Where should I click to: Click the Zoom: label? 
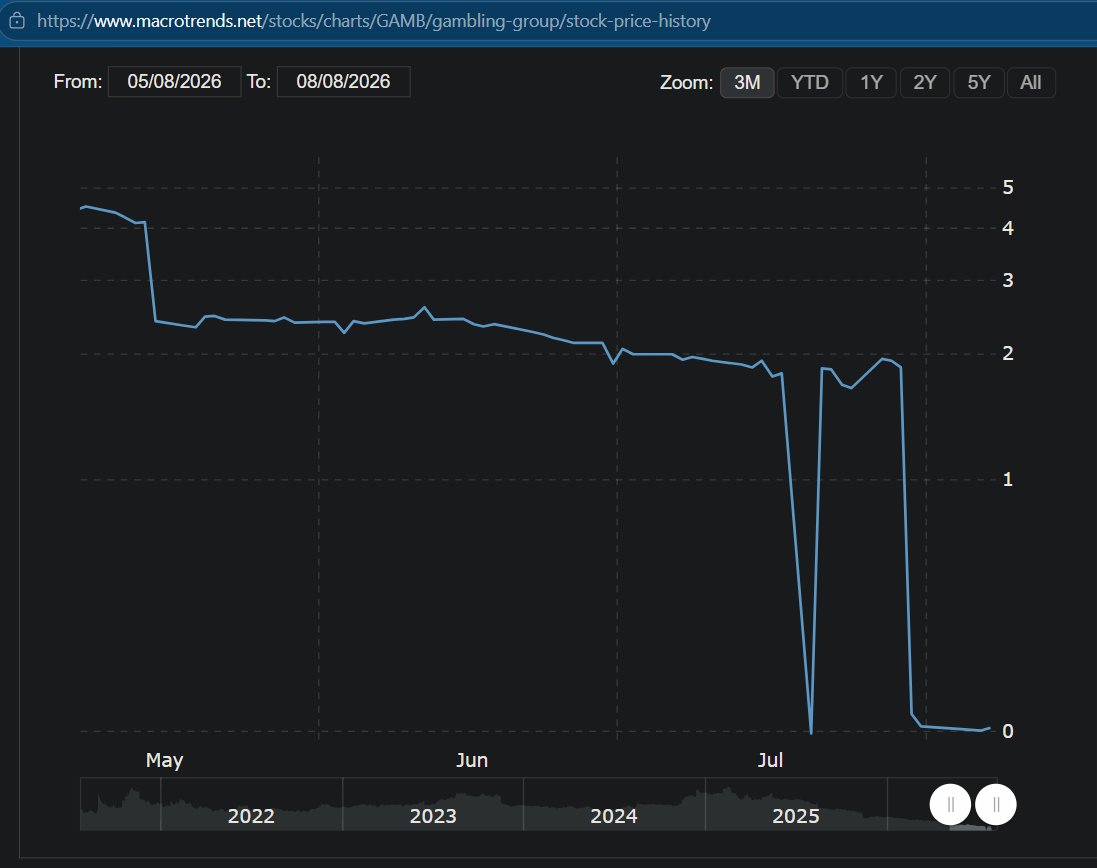[x=686, y=83]
